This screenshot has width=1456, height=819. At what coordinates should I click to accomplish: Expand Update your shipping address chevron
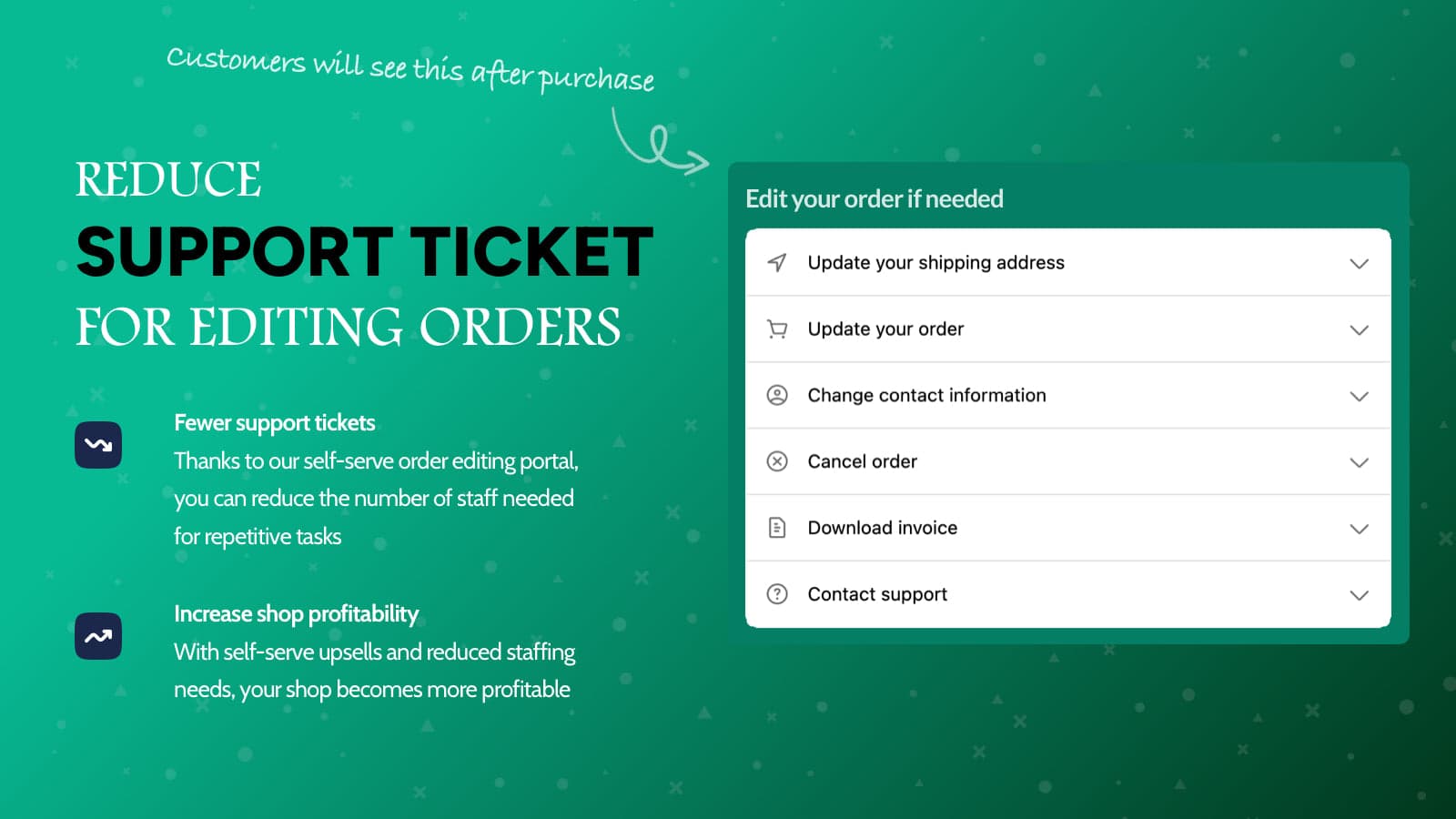click(1359, 264)
